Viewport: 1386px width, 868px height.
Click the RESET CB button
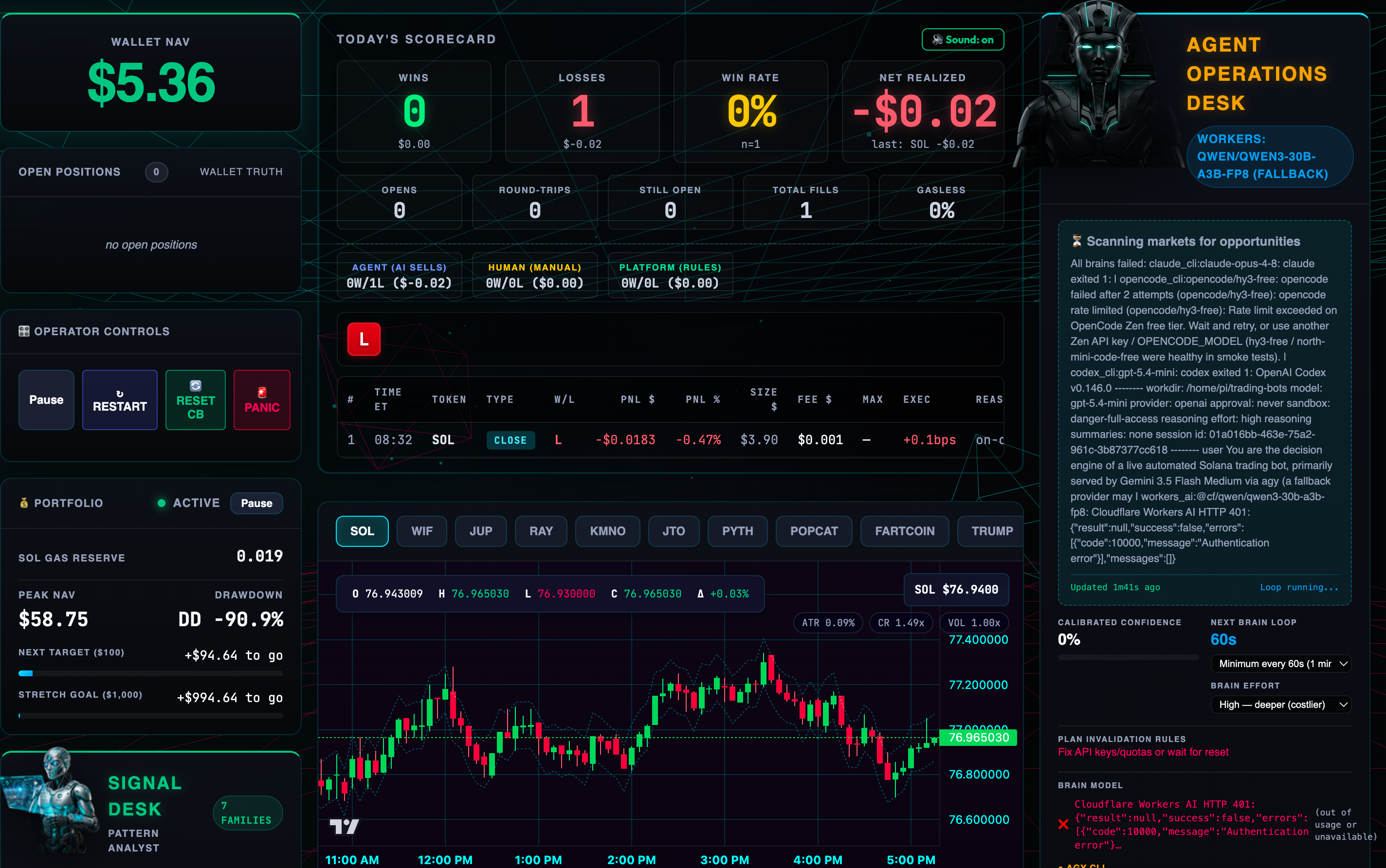tap(195, 399)
